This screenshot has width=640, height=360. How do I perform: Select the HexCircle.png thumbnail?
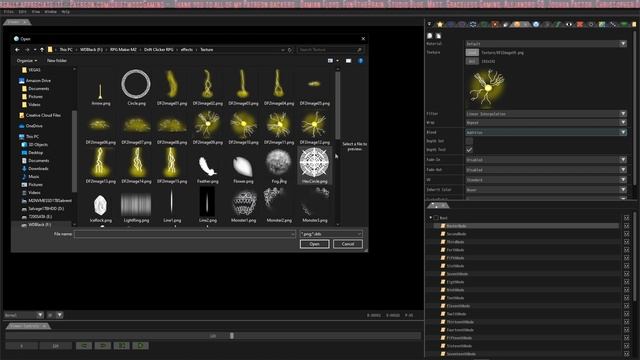[314, 165]
